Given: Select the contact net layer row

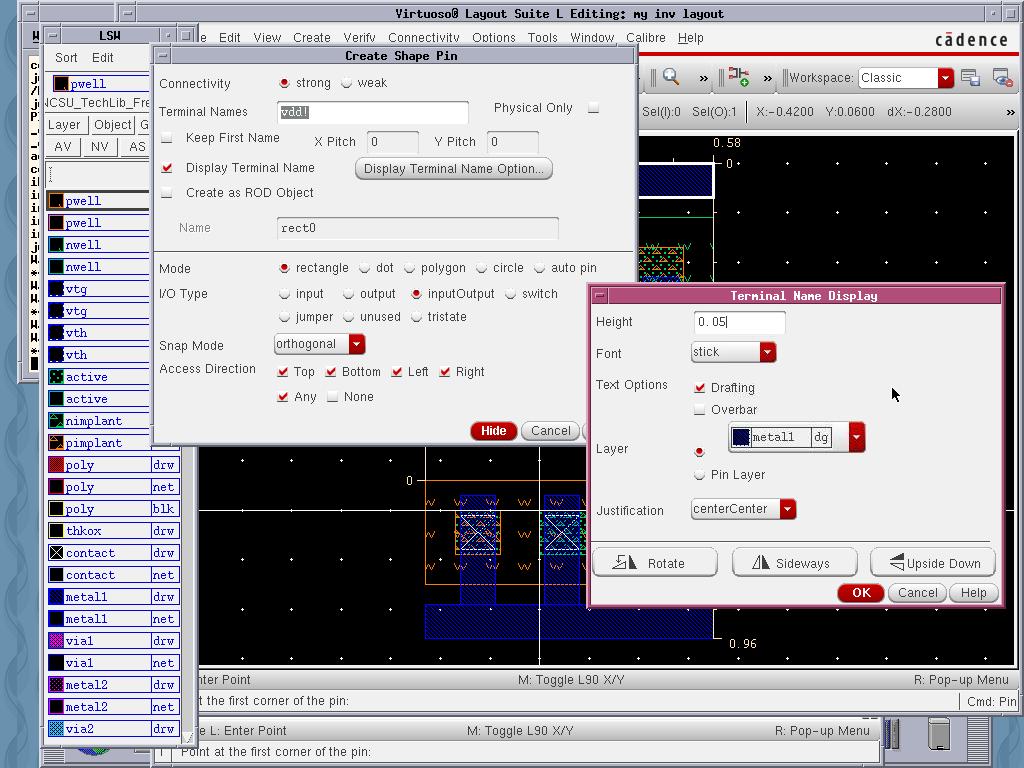Looking at the screenshot, I should [x=112, y=575].
